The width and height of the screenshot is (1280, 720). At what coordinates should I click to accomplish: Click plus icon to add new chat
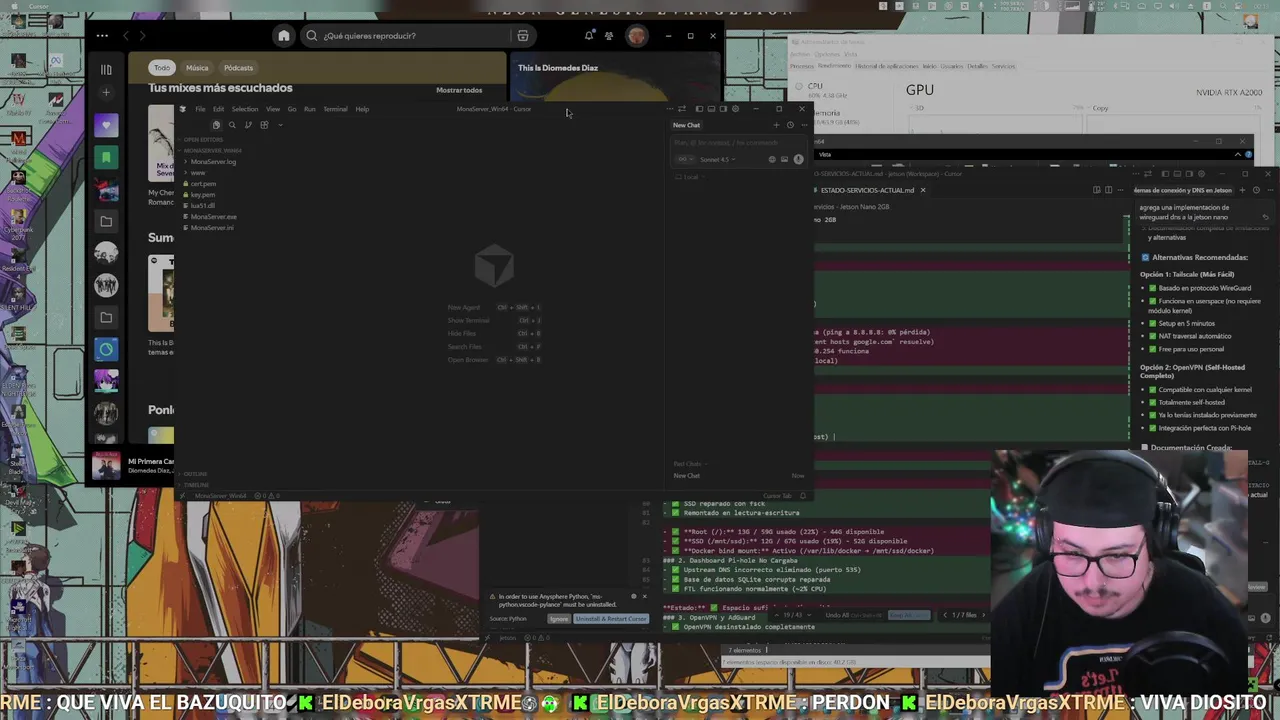pyautogui.click(x=776, y=125)
